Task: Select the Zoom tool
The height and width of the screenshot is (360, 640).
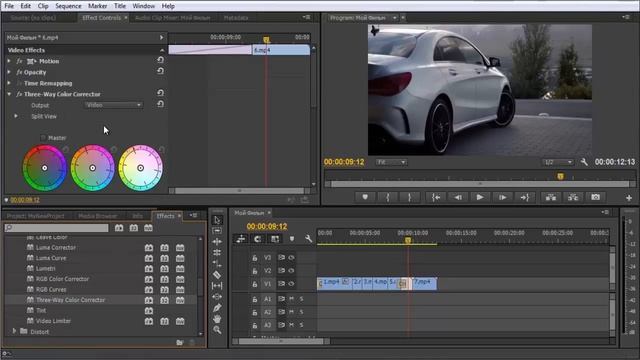Action: coord(217,330)
